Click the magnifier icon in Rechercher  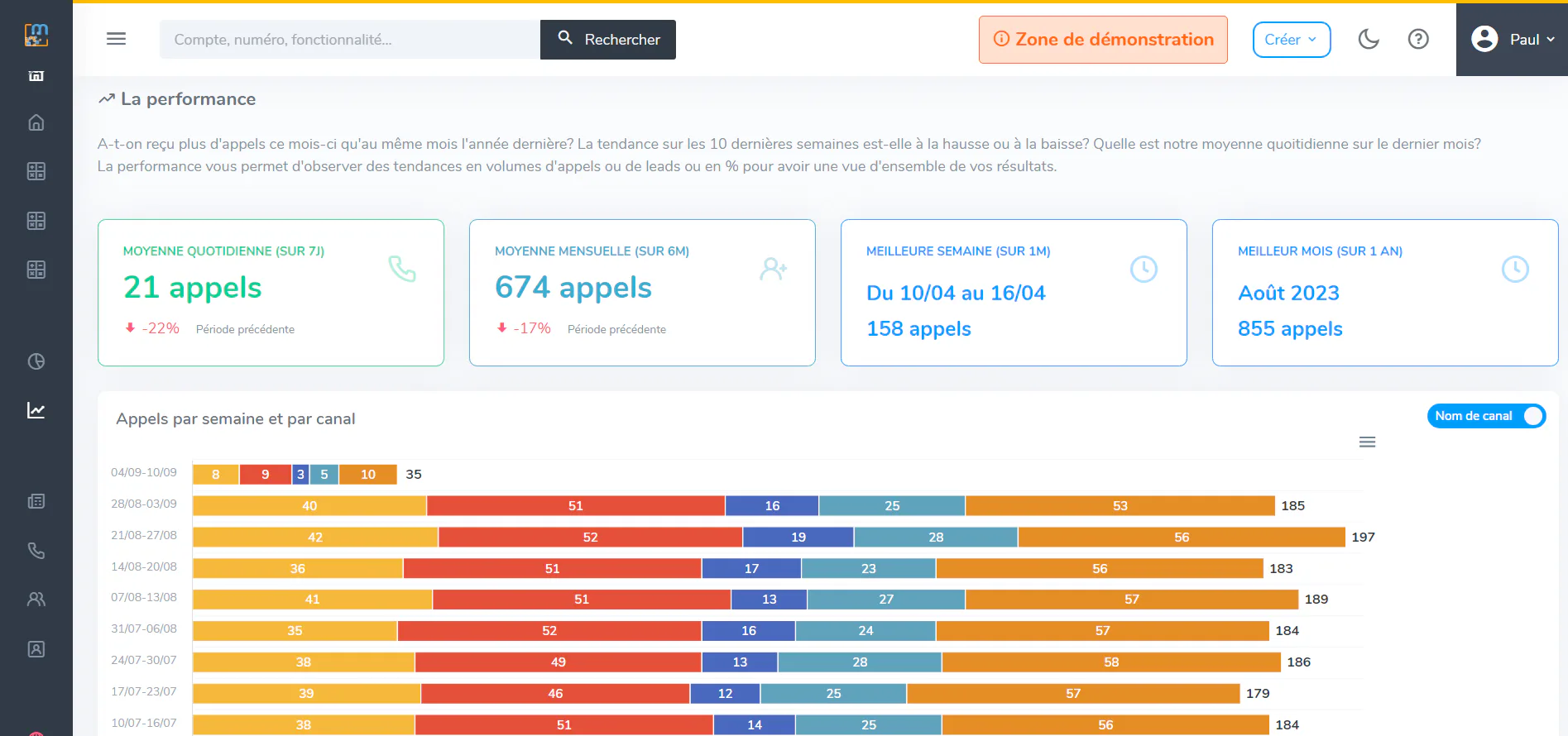coord(565,37)
